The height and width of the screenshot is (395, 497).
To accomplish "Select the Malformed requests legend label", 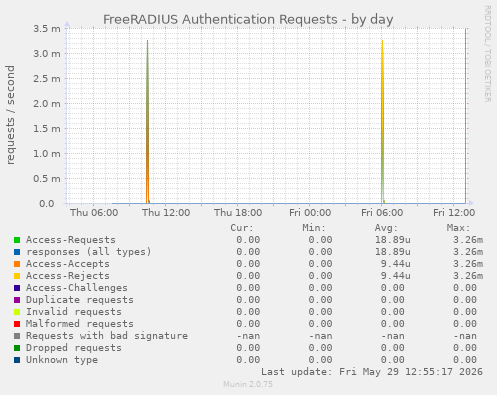I will click(80, 324).
